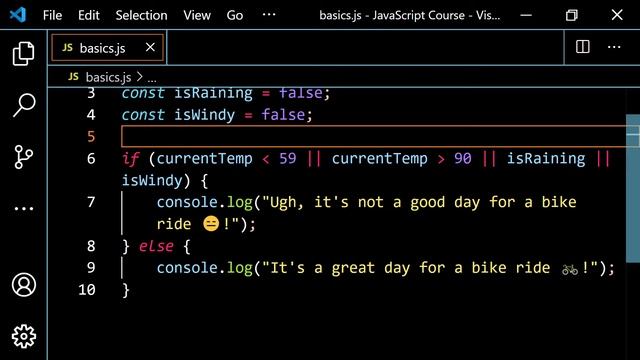640x360 pixels.
Task: Restore down the VS Code window
Action: (571, 16)
